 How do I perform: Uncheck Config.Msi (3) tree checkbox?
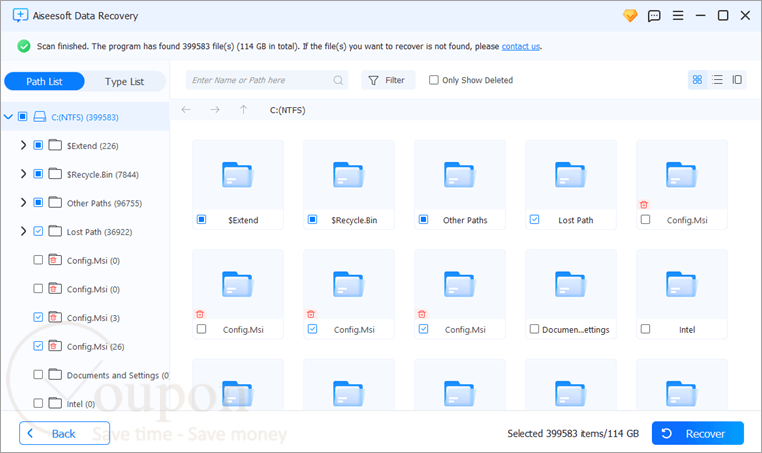[38, 317]
